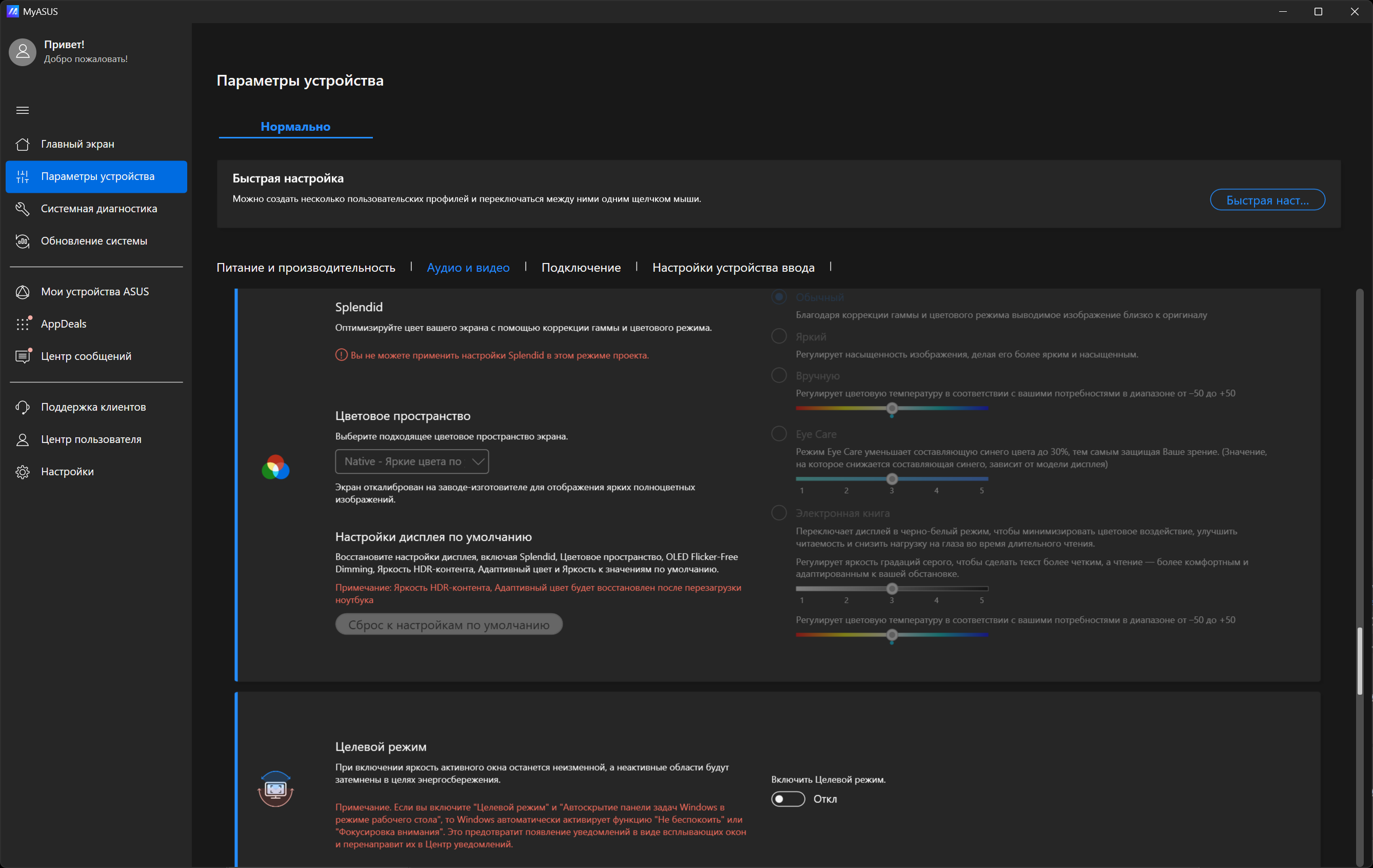
Task: Open AppDeals section
Action: pos(96,324)
